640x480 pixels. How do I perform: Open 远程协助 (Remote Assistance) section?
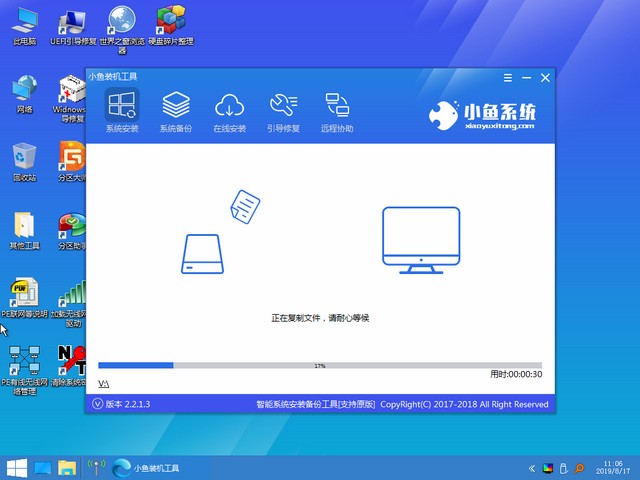tap(336, 108)
